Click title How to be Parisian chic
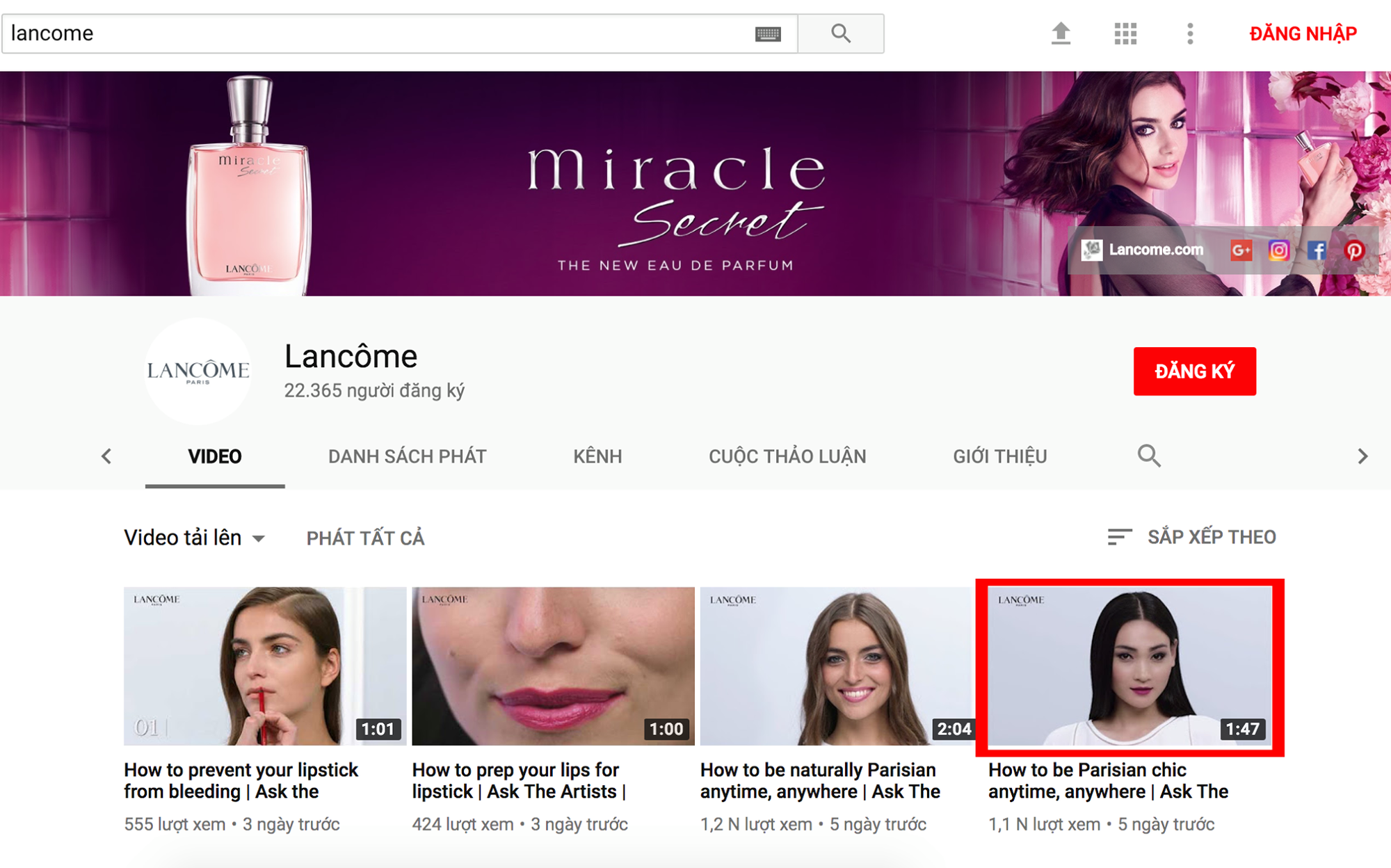The height and width of the screenshot is (868, 1391). pyautogui.click(x=1108, y=781)
